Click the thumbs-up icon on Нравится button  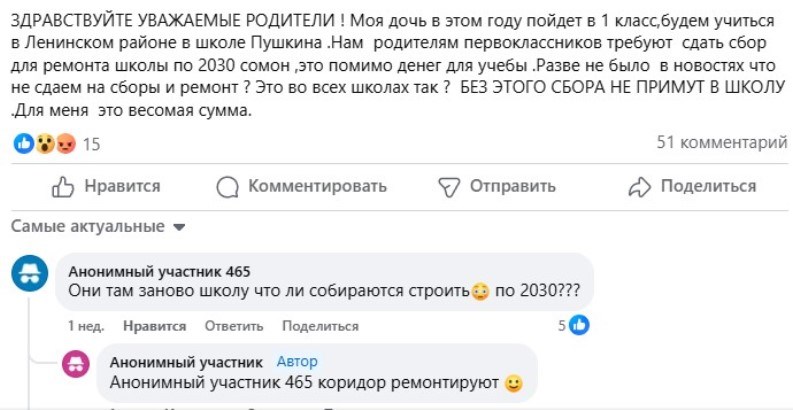coord(63,186)
